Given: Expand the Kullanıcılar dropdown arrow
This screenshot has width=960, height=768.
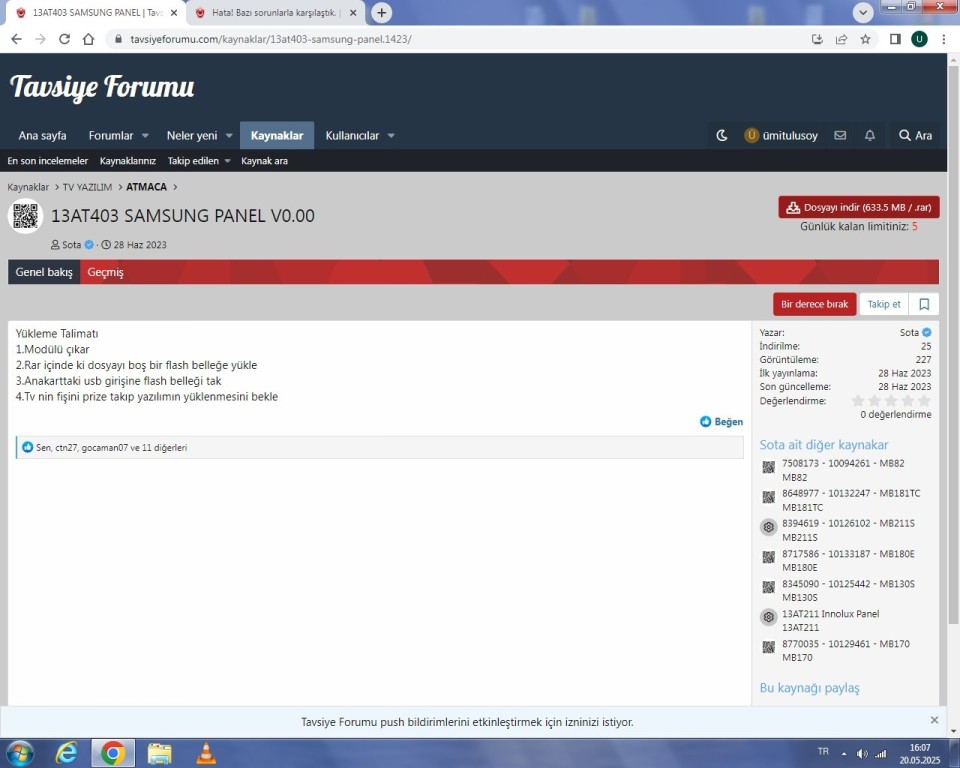Looking at the screenshot, I should tap(391, 135).
